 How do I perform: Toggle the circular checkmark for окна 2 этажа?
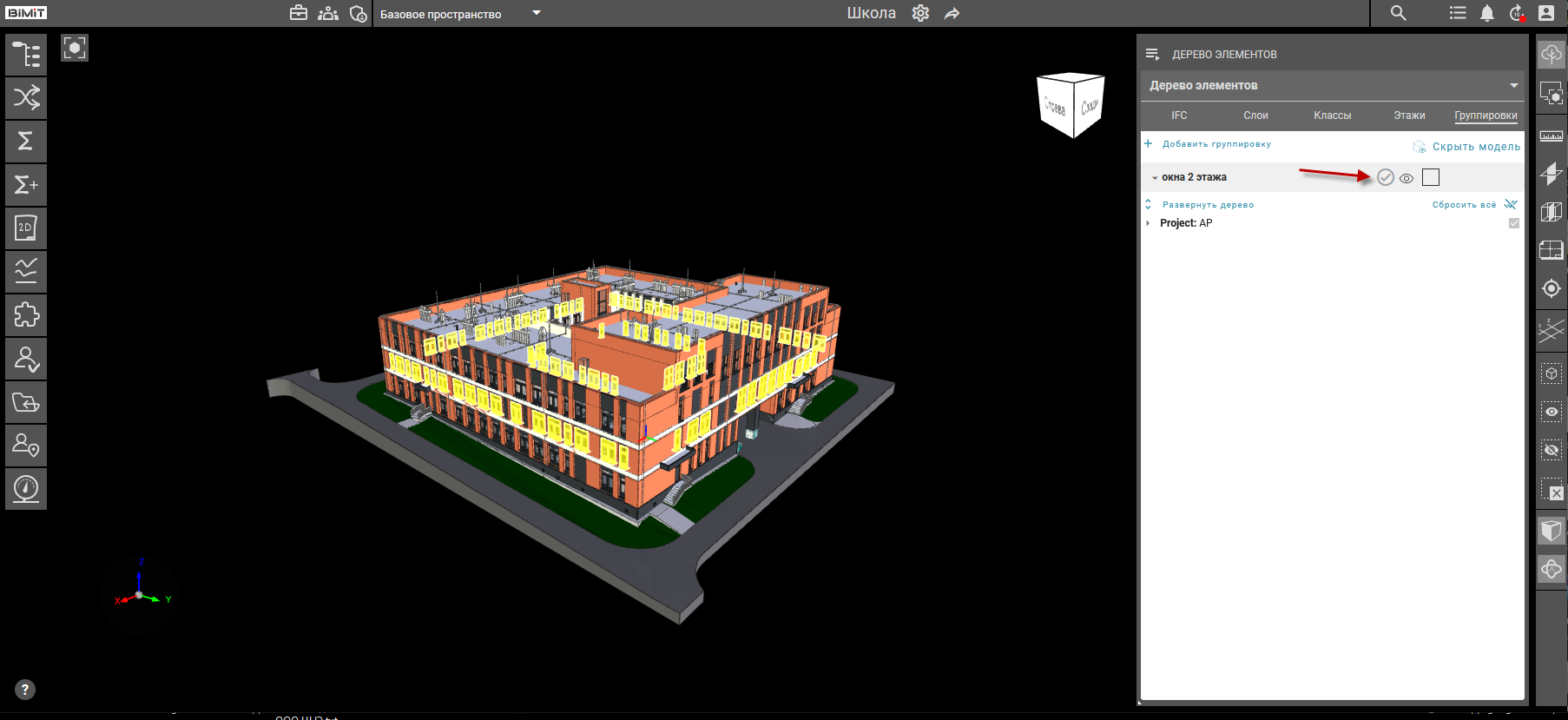point(1386,177)
